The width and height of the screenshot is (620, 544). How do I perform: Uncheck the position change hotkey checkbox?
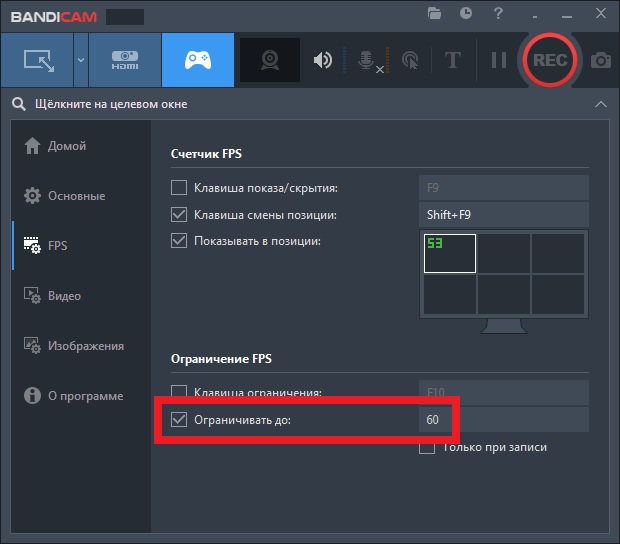point(179,214)
